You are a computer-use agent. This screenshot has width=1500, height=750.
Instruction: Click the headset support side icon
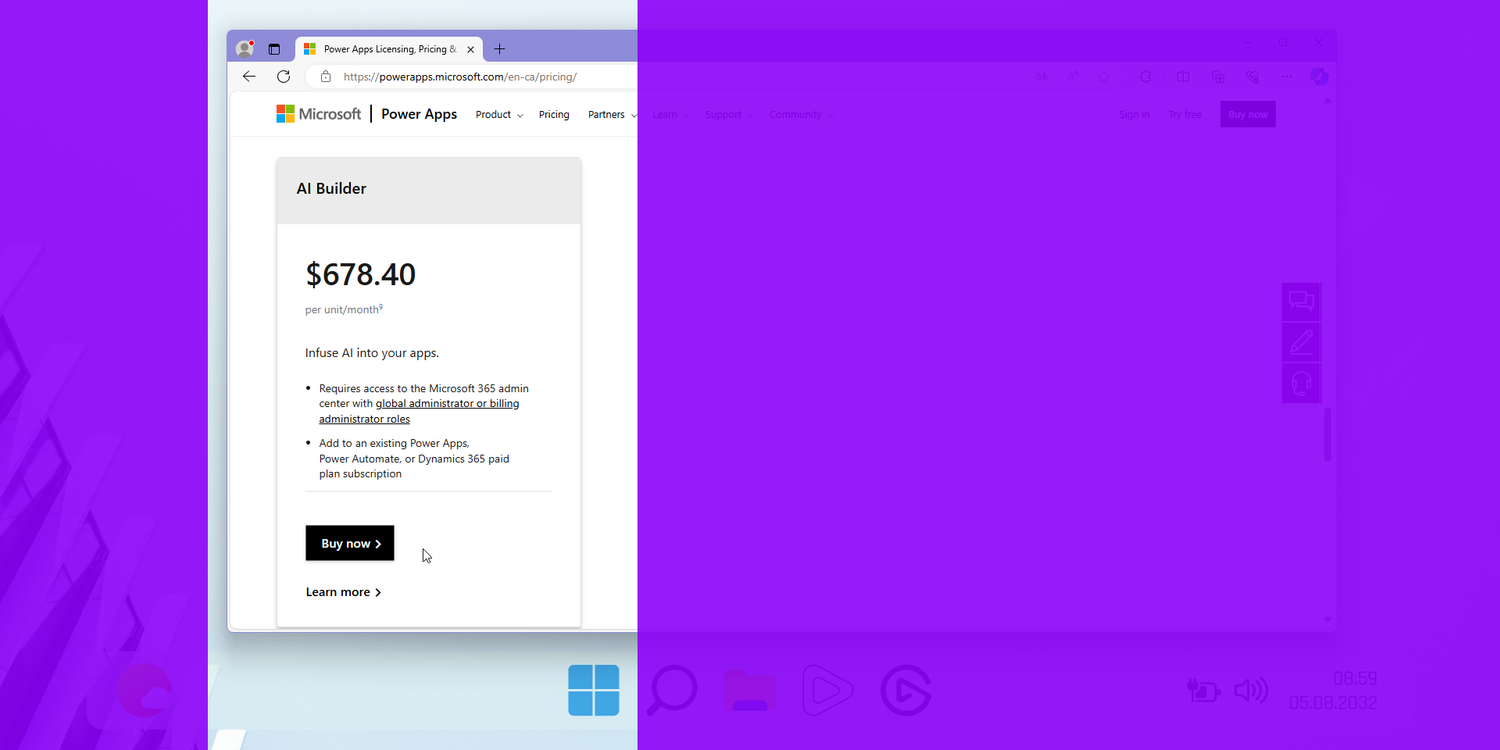click(x=1301, y=383)
